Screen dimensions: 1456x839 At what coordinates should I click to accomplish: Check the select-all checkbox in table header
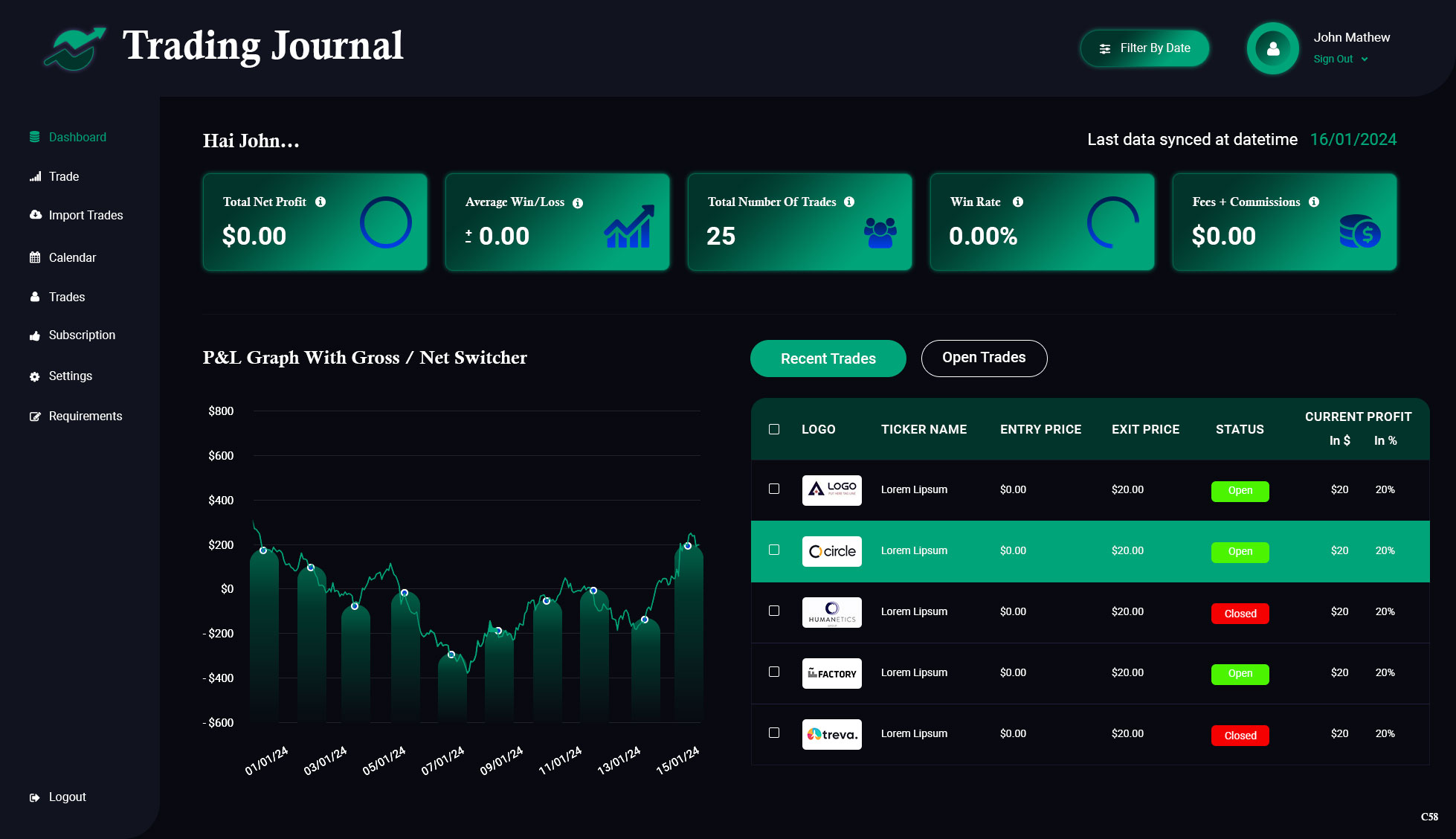click(774, 429)
